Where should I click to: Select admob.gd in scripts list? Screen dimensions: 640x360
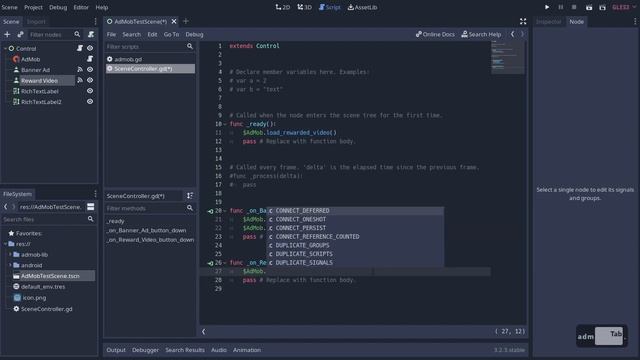(x=150, y=59)
